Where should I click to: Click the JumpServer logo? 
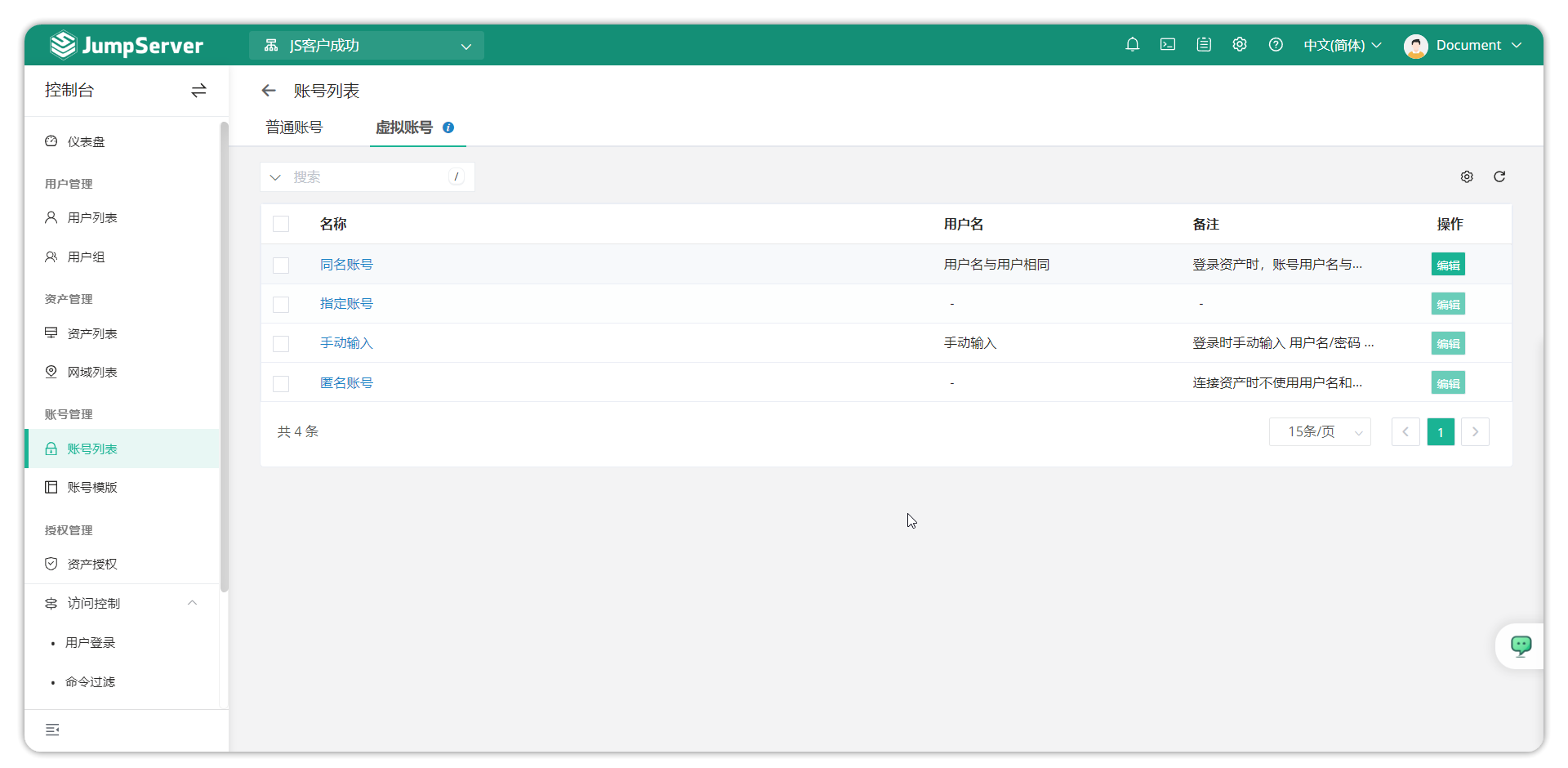[127, 45]
